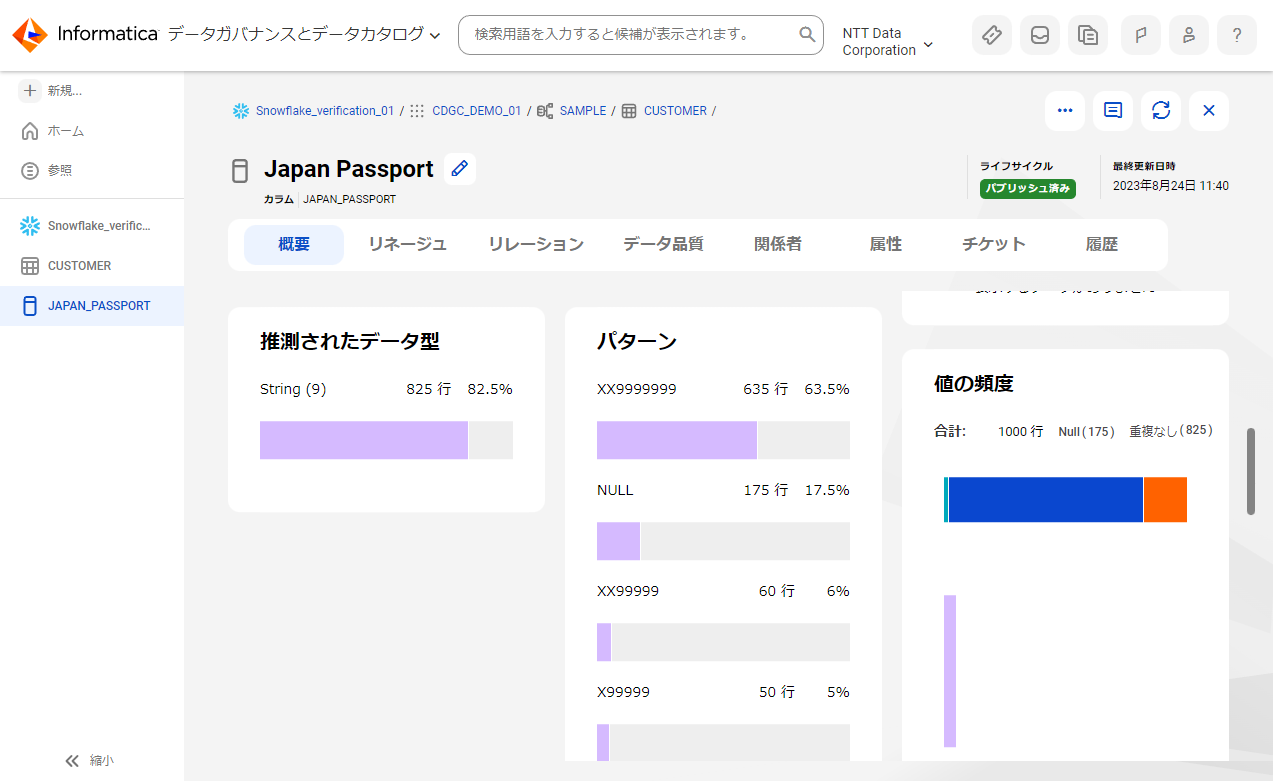Collapse the sidebar using 縮小
Screen dimensions: 1273x781
click(89, 760)
